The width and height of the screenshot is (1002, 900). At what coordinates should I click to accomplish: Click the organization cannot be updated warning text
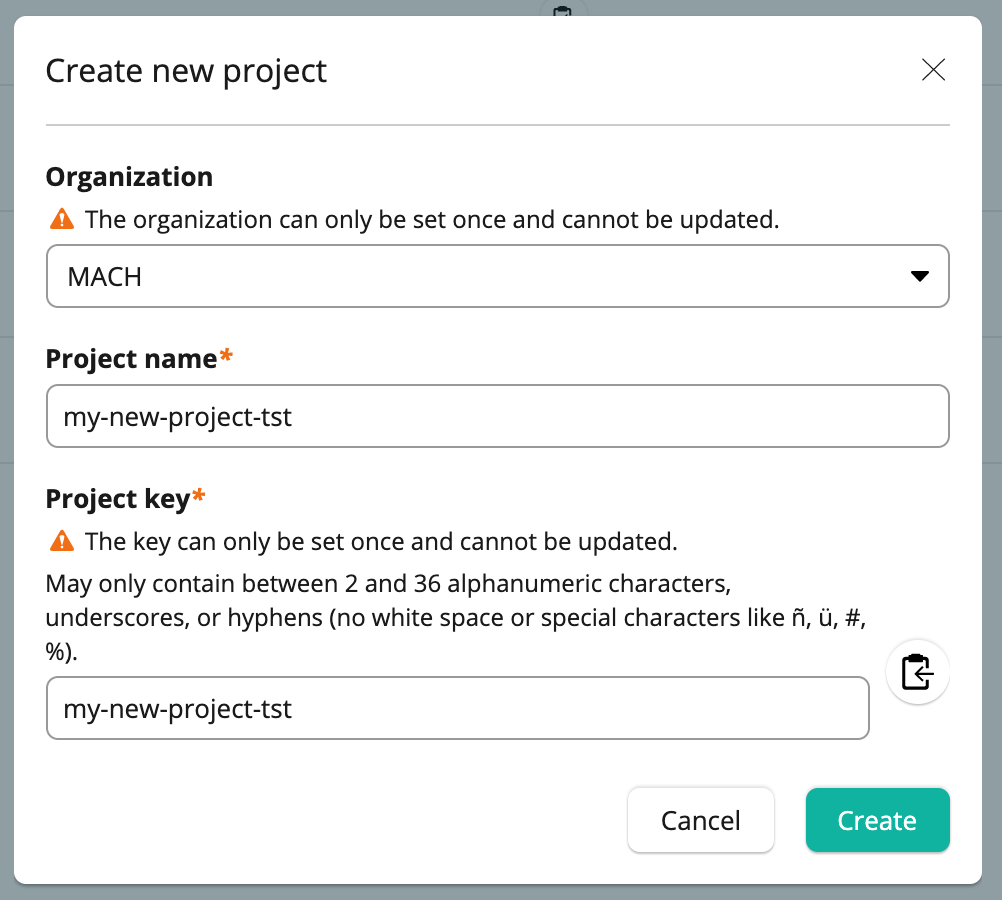tap(432, 220)
